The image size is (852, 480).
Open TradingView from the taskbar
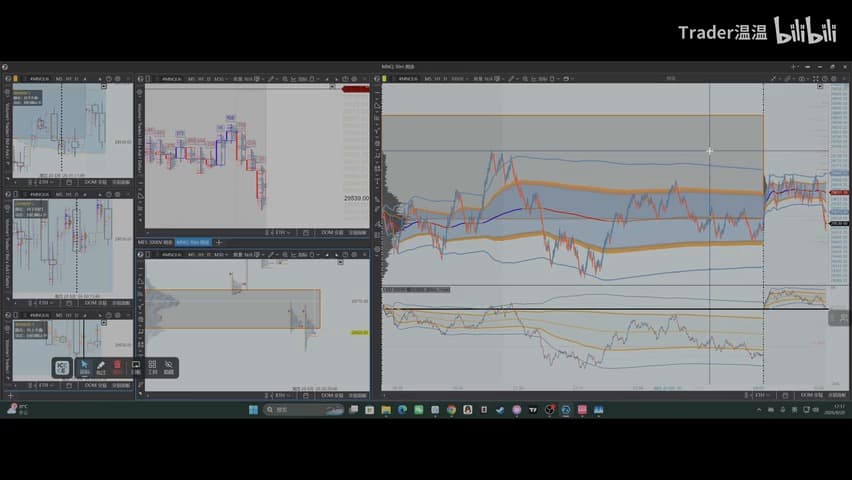click(533, 410)
